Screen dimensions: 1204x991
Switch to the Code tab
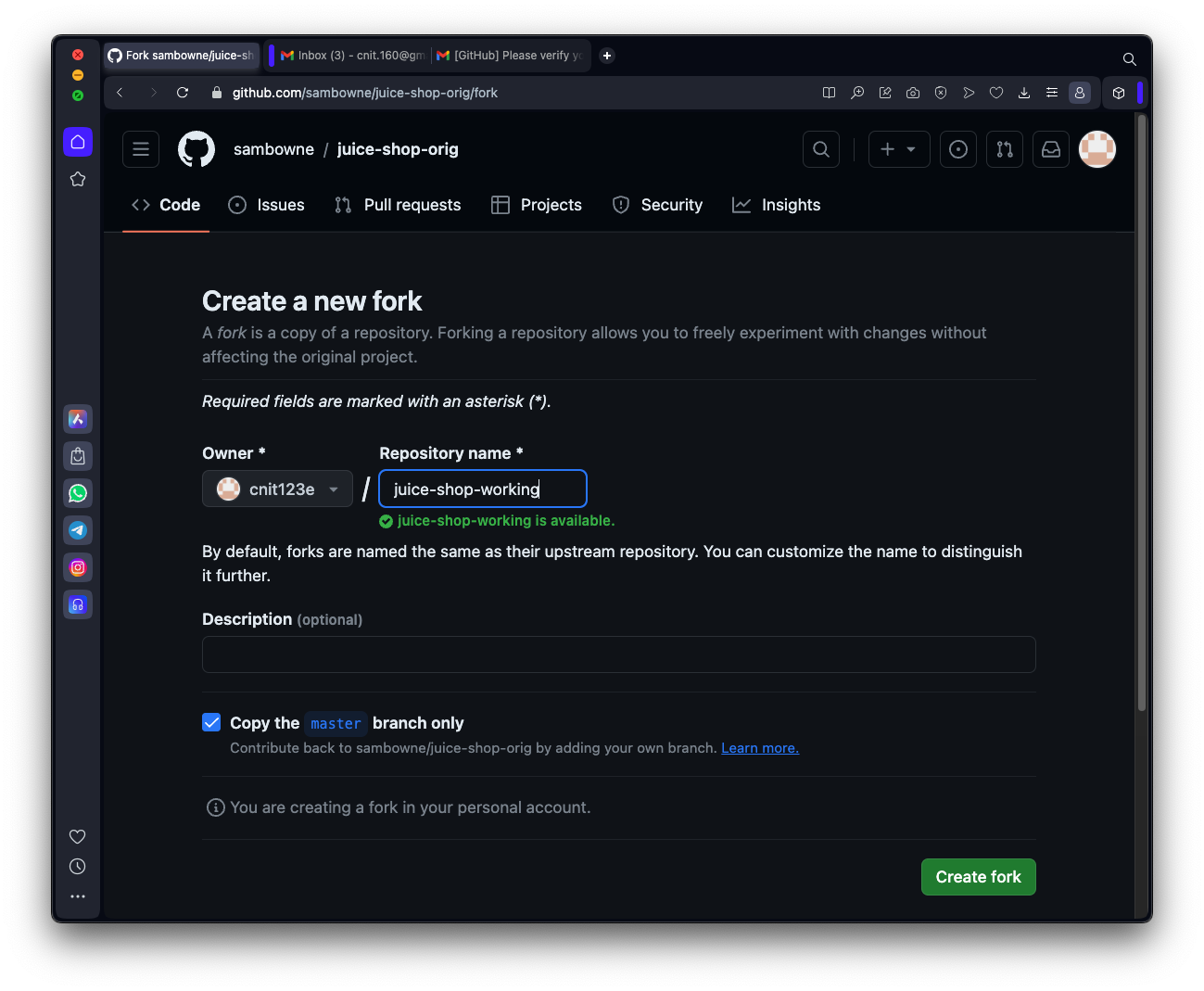166,205
